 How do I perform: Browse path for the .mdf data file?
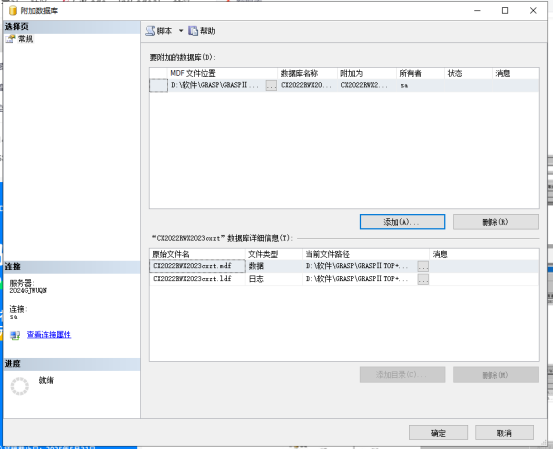(423, 266)
